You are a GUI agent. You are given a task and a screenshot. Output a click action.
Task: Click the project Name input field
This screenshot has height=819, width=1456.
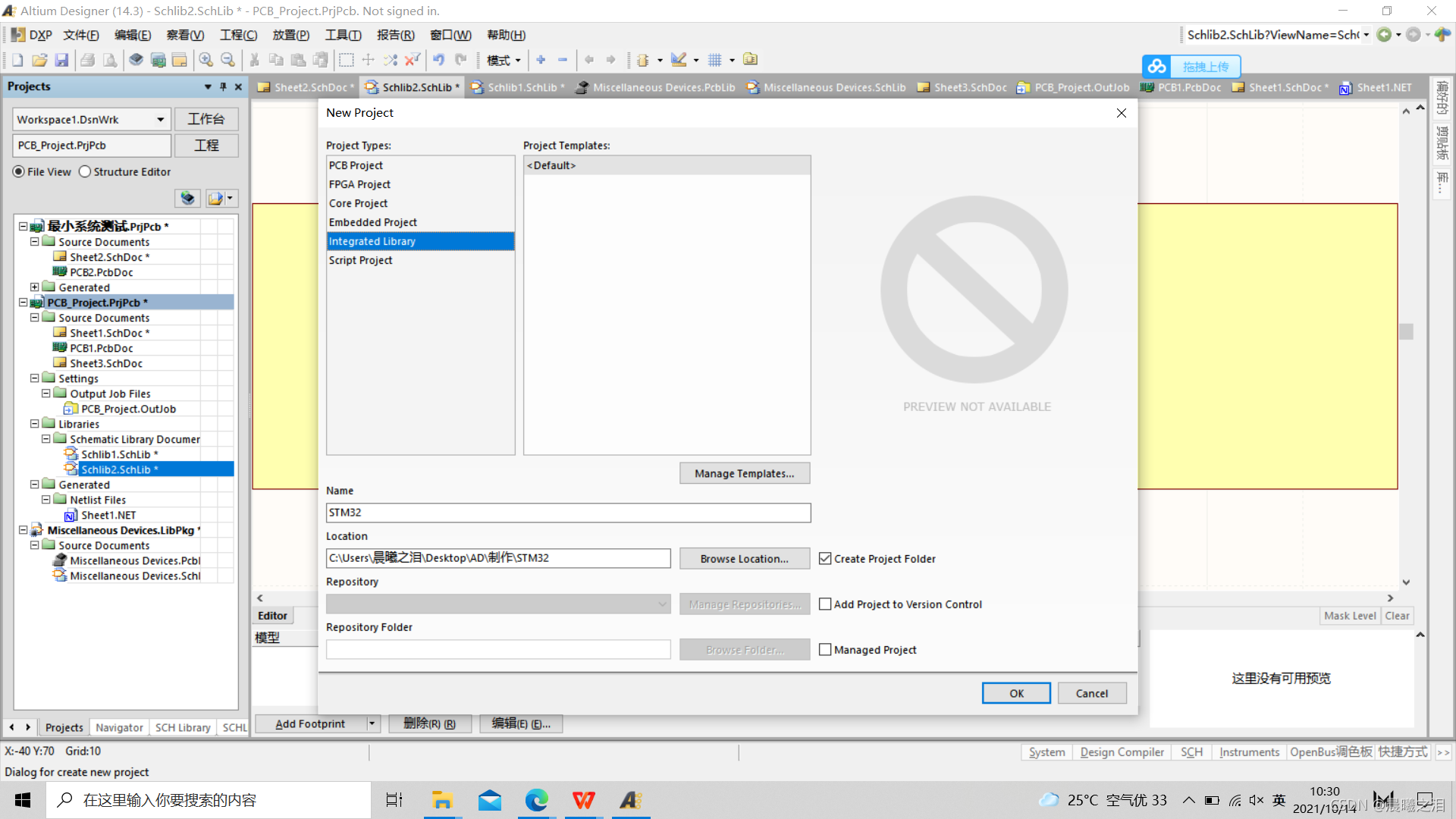pyautogui.click(x=568, y=513)
